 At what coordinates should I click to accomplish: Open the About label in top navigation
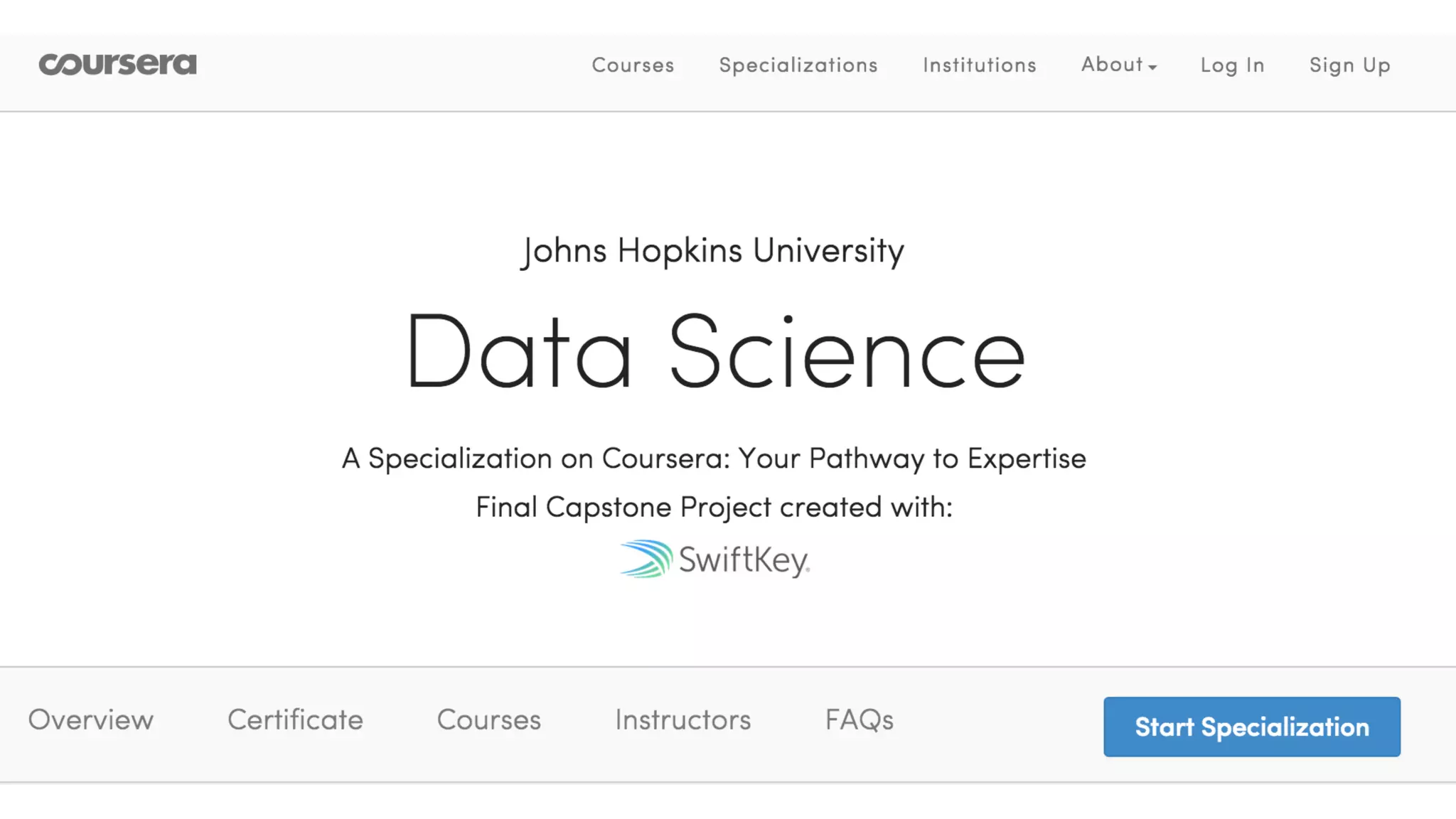point(1112,65)
